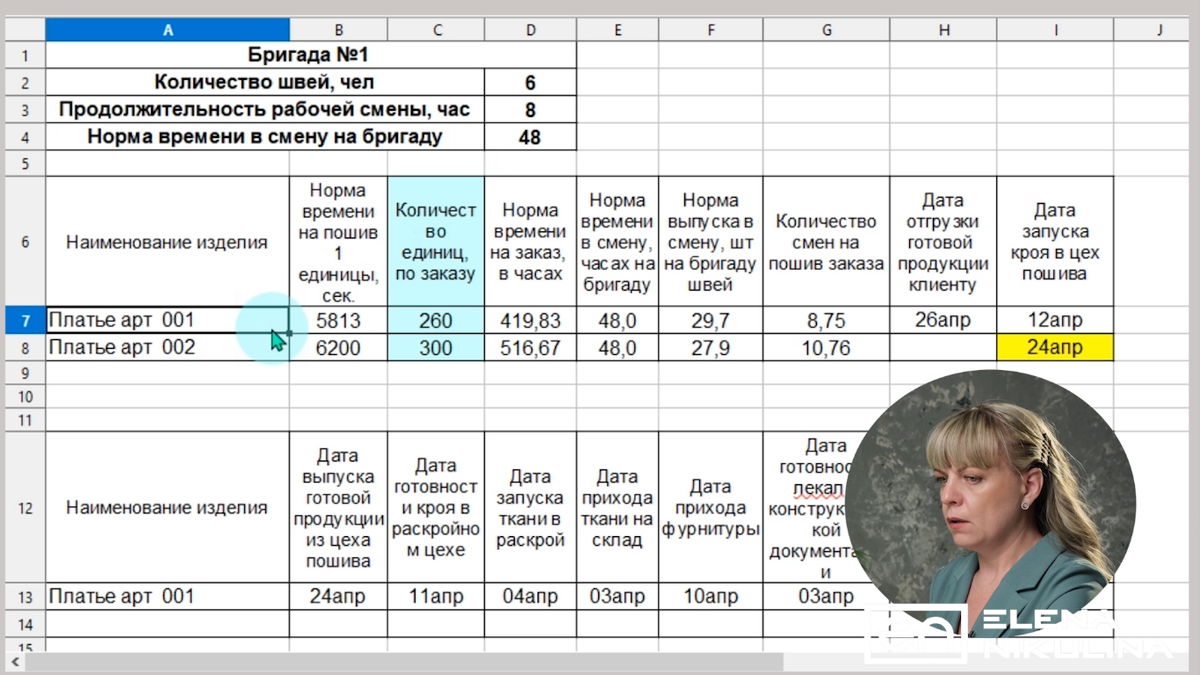Click the value 48 in column D
The width and height of the screenshot is (1200, 675).
(x=530, y=136)
